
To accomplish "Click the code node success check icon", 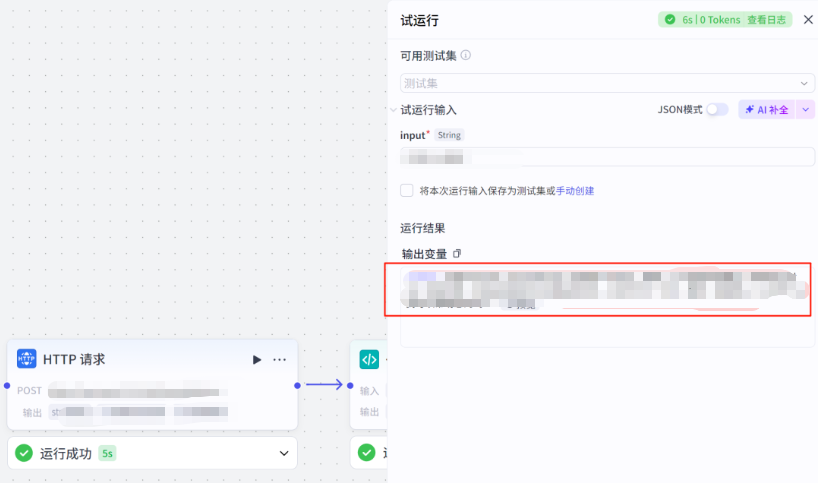I will [367, 453].
